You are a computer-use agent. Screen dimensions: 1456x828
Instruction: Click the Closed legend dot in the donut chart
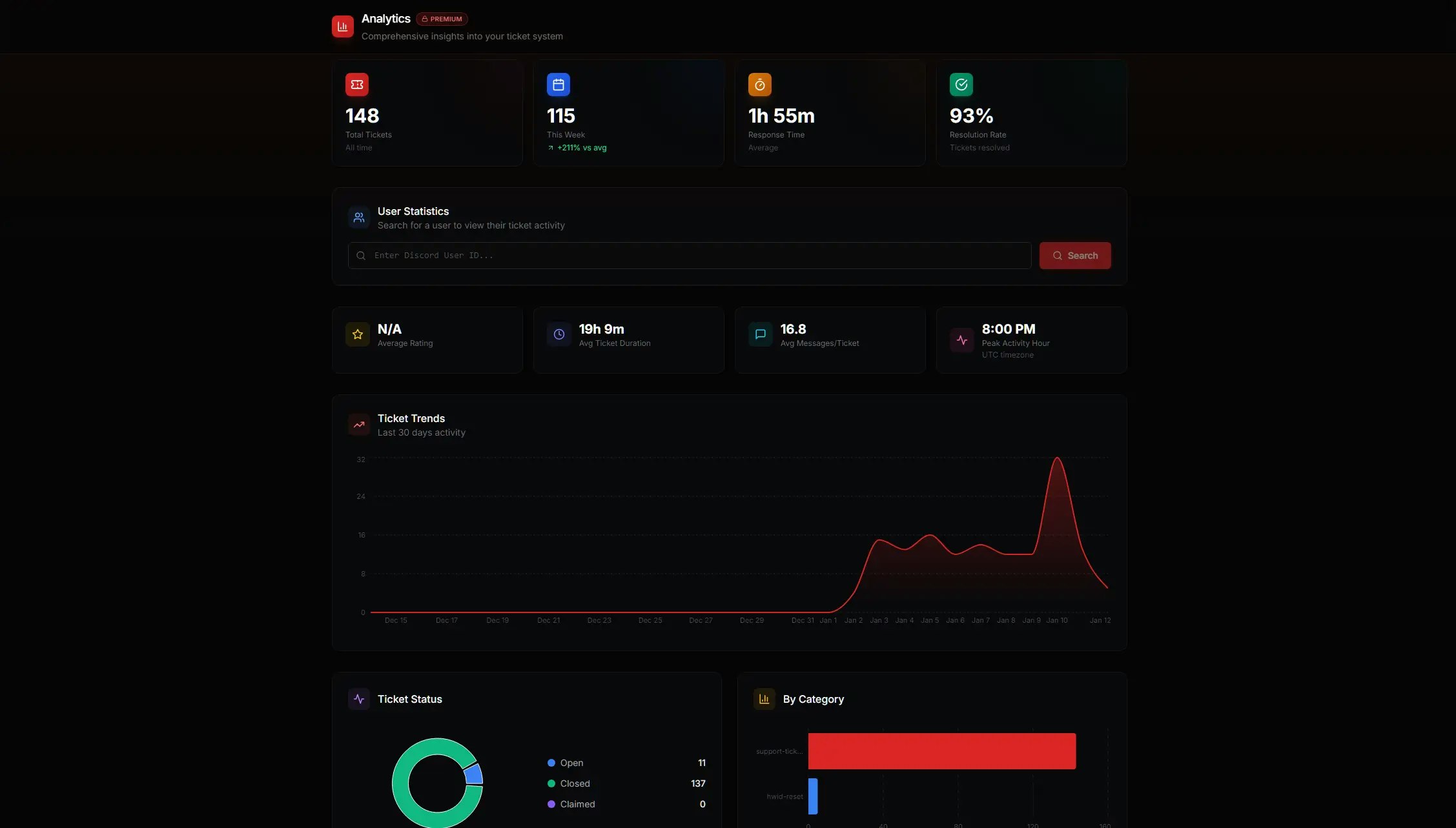550,783
